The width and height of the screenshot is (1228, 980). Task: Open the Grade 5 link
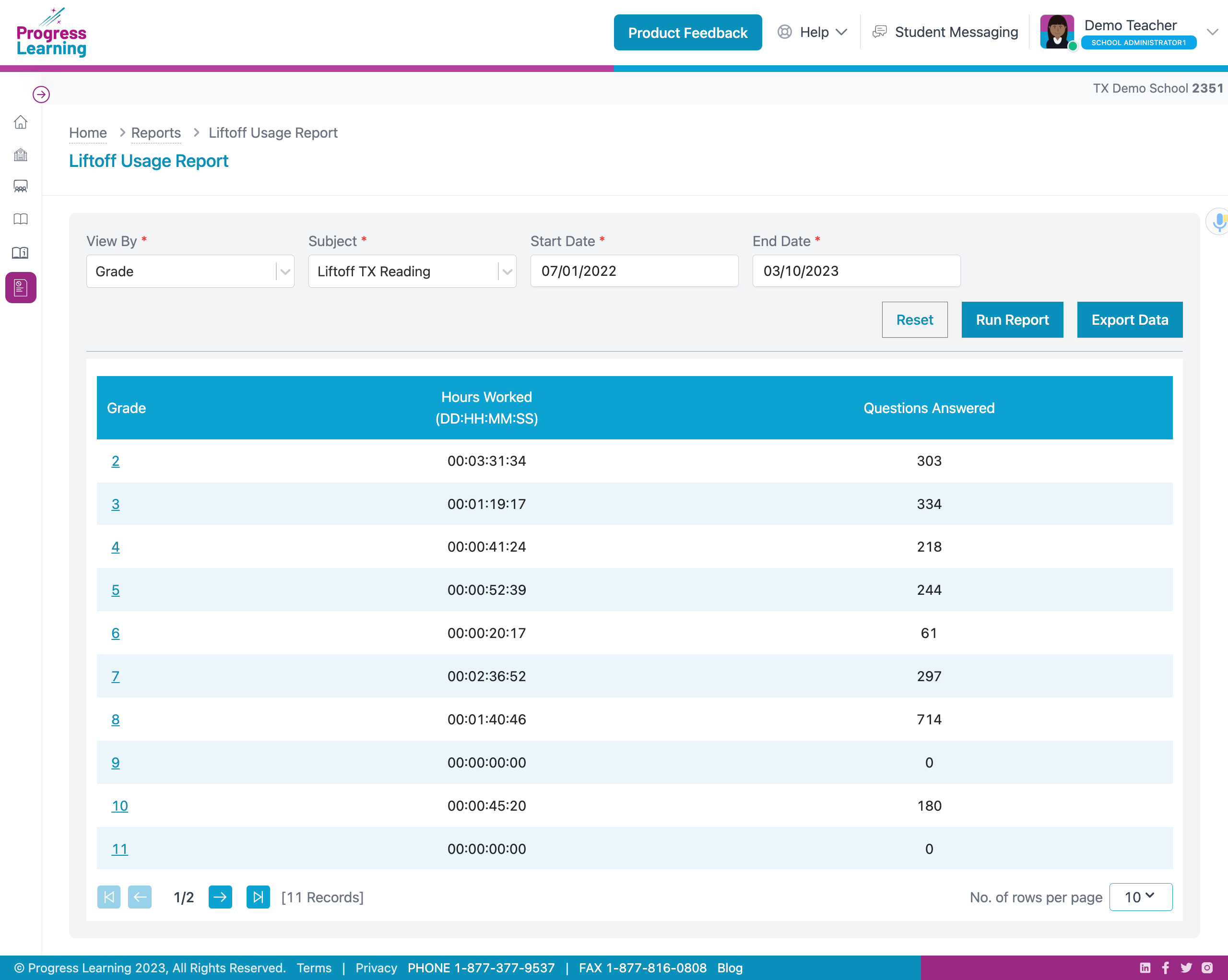[116, 590]
